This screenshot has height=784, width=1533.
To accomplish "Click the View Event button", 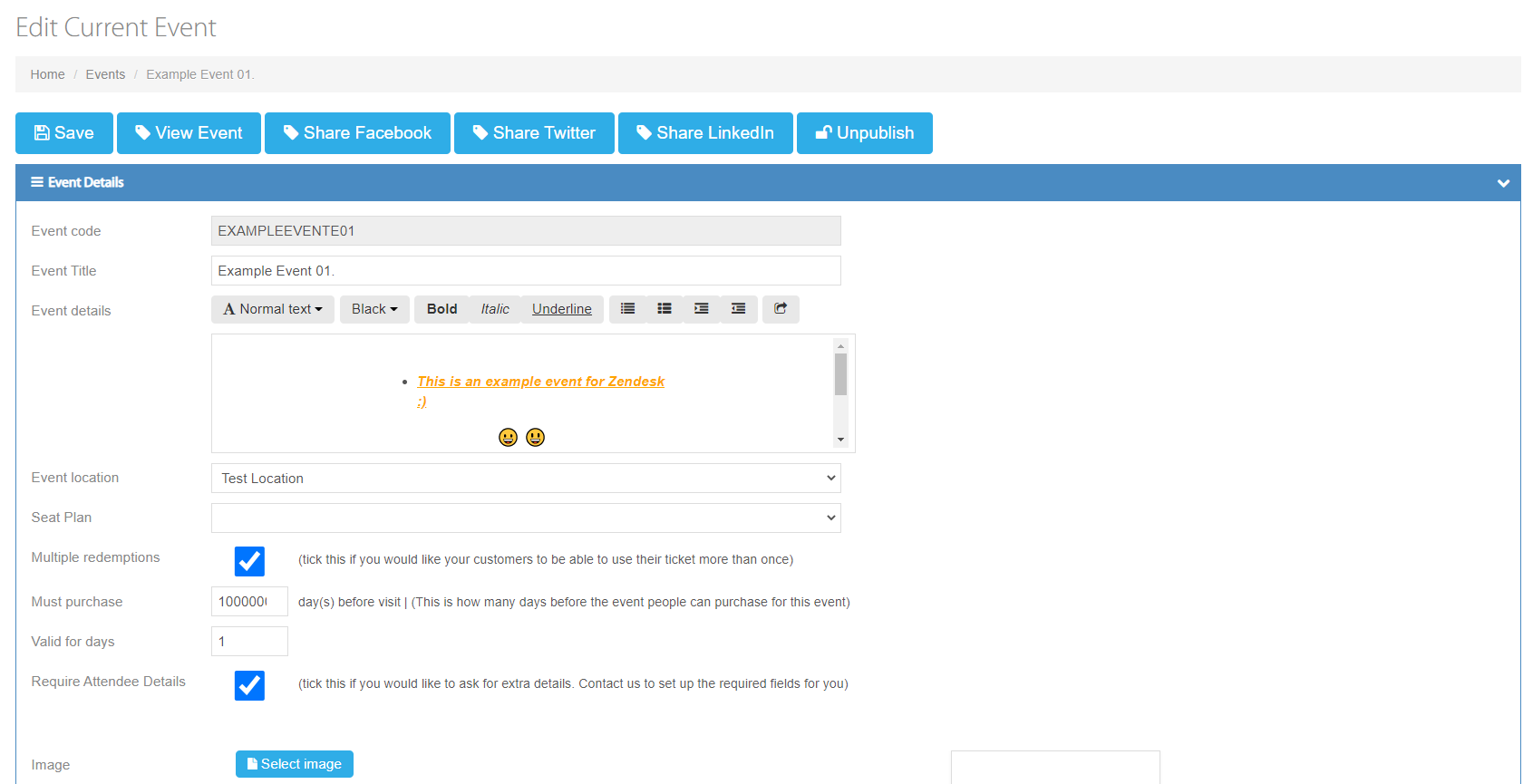I will (189, 133).
